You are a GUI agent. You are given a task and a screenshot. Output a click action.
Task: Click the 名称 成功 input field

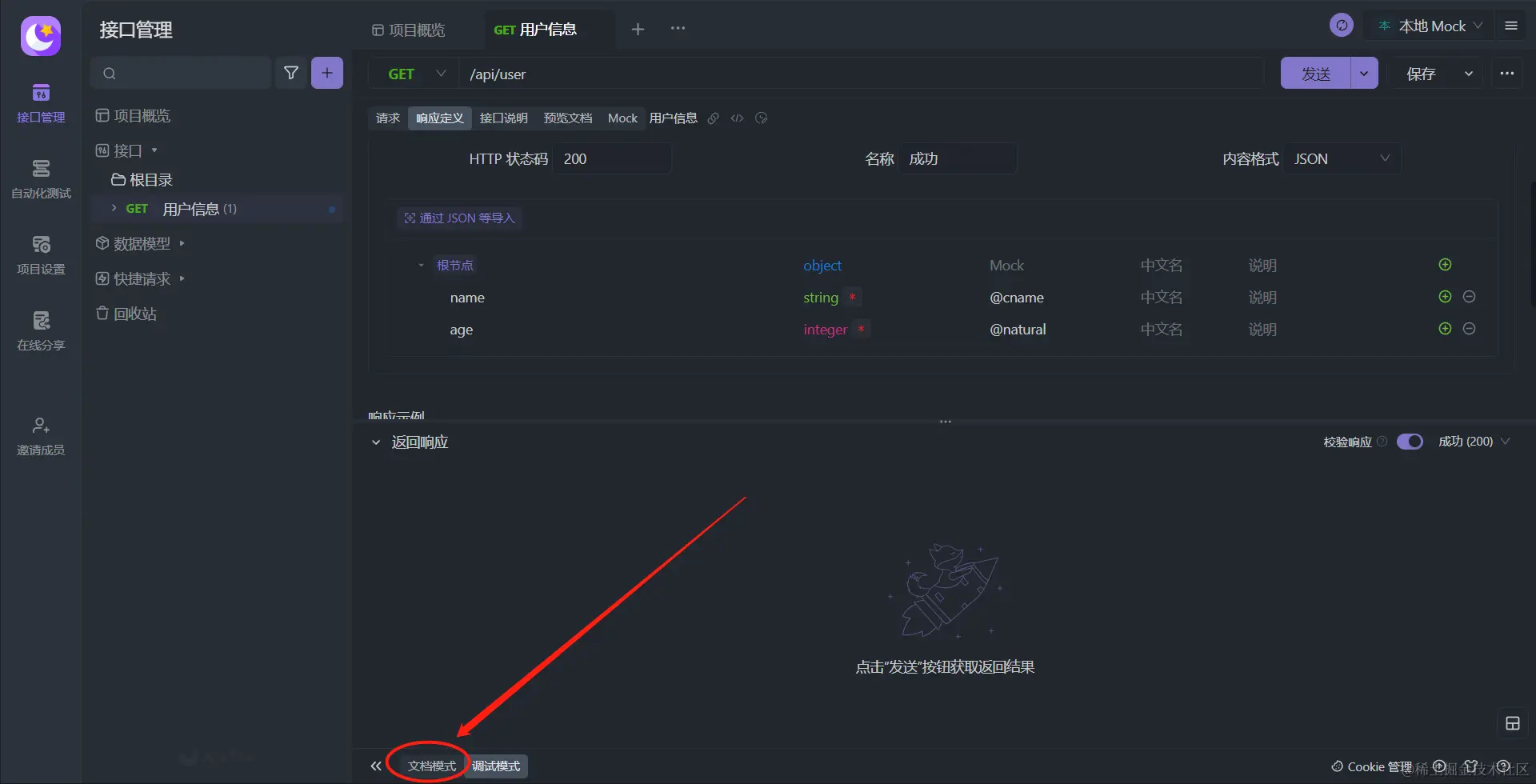tap(958, 159)
